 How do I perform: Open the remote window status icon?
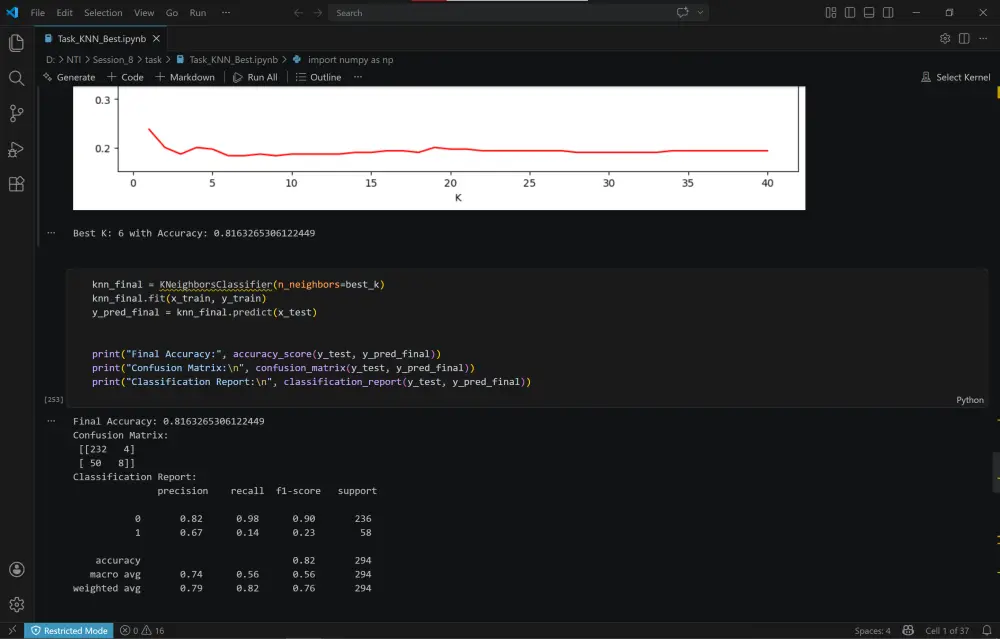(12, 631)
